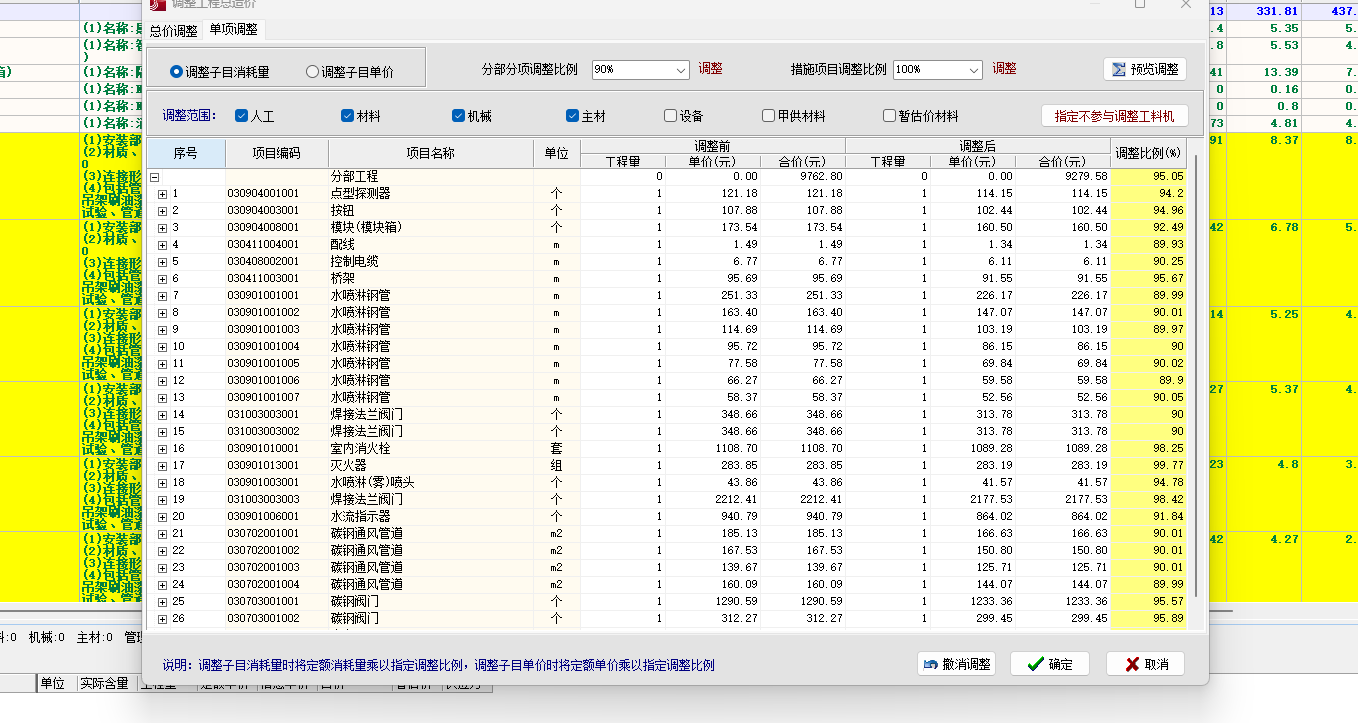
Task: Uncheck the 主材 checkbox
Action: (x=572, y=116)
